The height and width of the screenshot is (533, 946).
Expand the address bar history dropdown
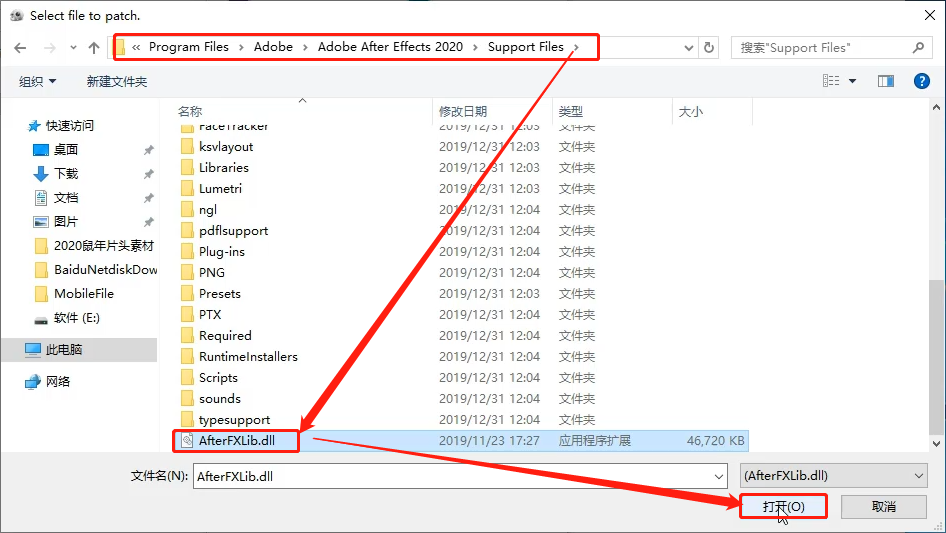tap(688, 48)
